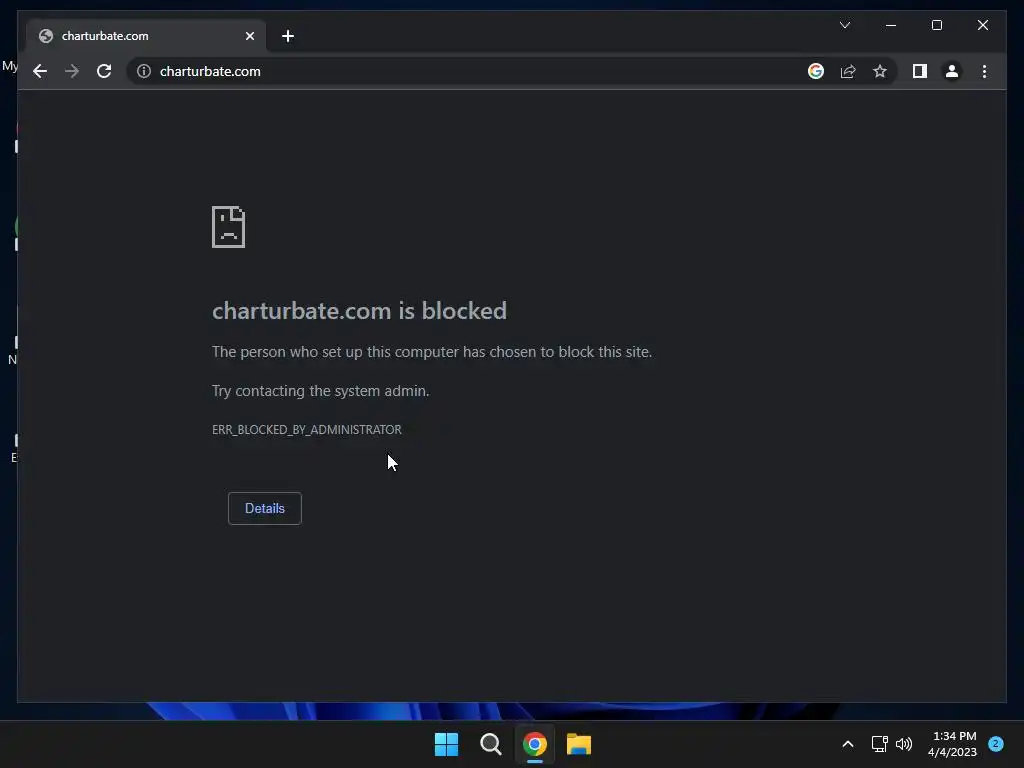
Task: Show hidden icons in the system tray
Action: 848,744
